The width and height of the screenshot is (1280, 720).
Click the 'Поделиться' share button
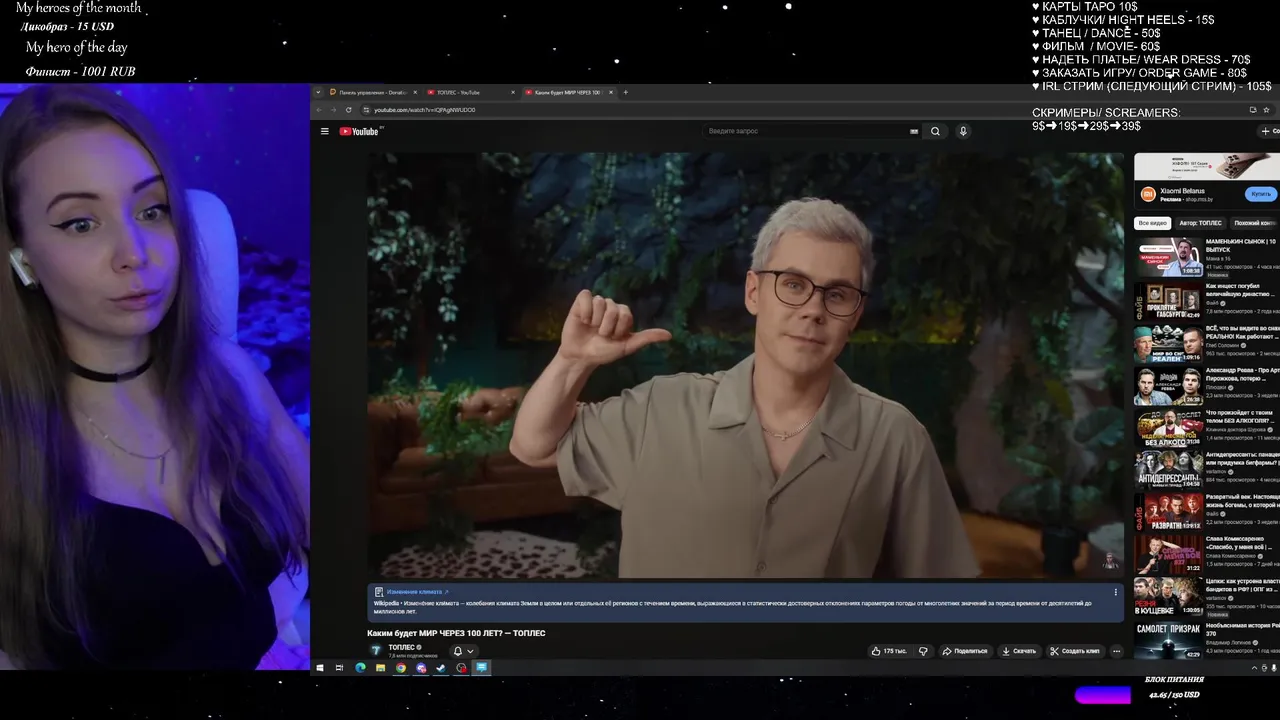(x=965, y=651)
